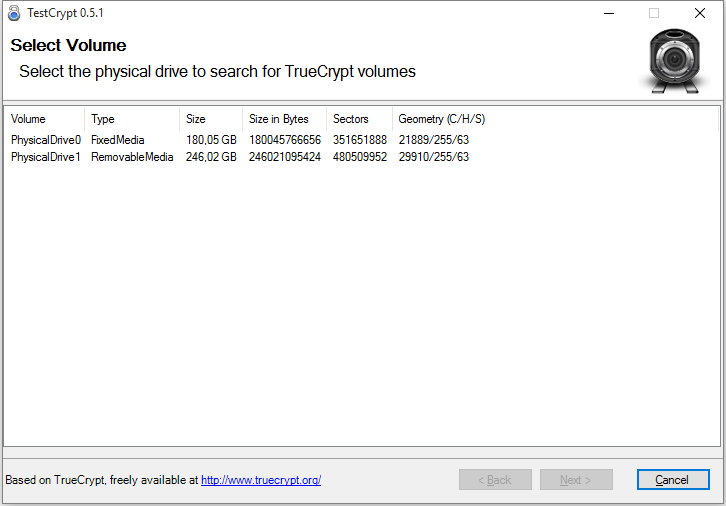Click the Cancel button
Screen dimensions: 726x506
coord(673,480)
